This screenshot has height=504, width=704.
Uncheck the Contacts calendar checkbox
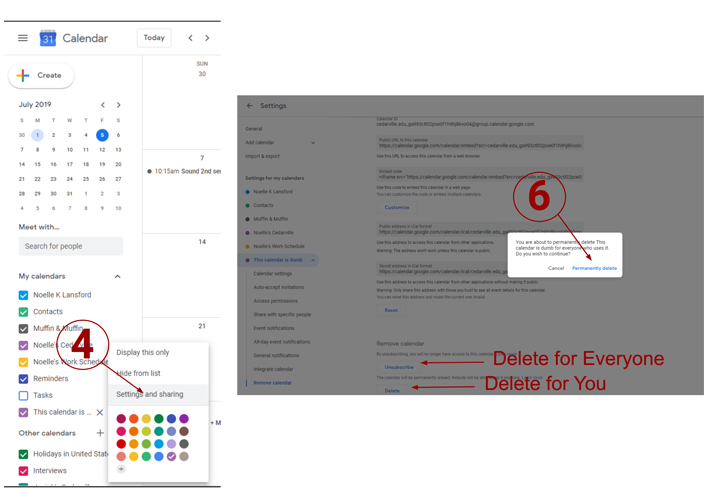(24, 312)
